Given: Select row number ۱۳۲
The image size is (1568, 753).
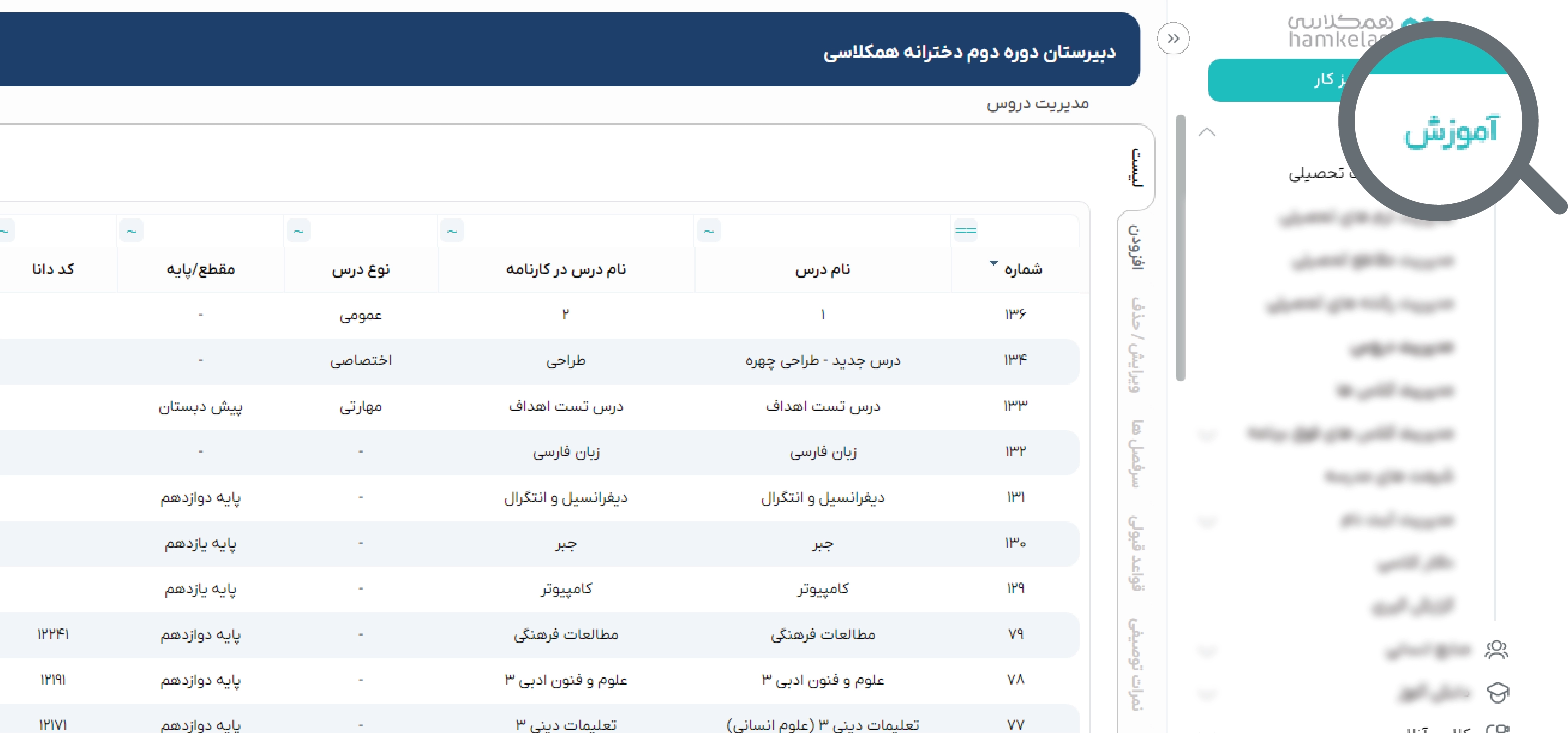Looking at the screenshot, I should (x=1015, y=451).
